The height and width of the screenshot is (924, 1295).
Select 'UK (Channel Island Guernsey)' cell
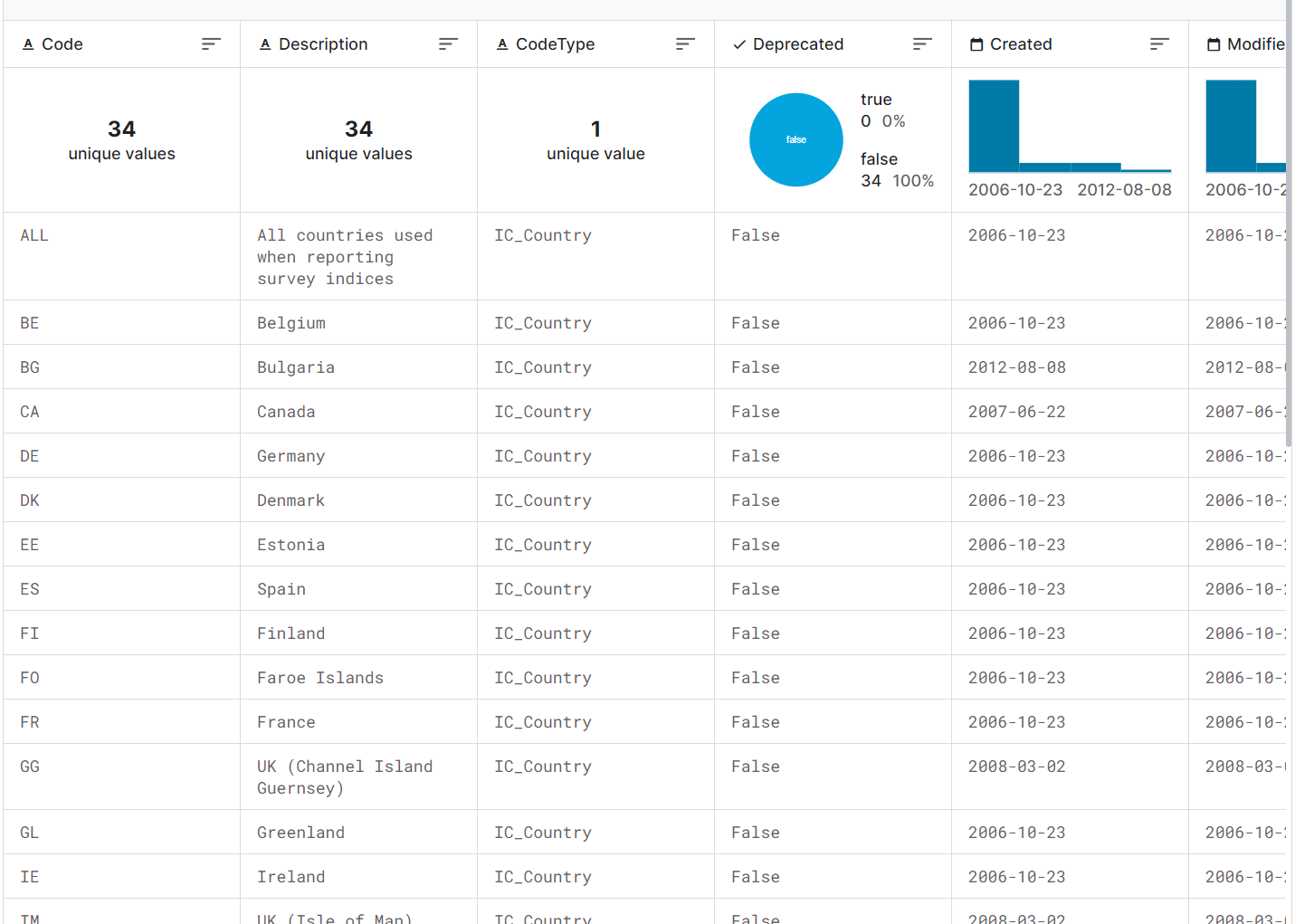(x=359, y=776)
